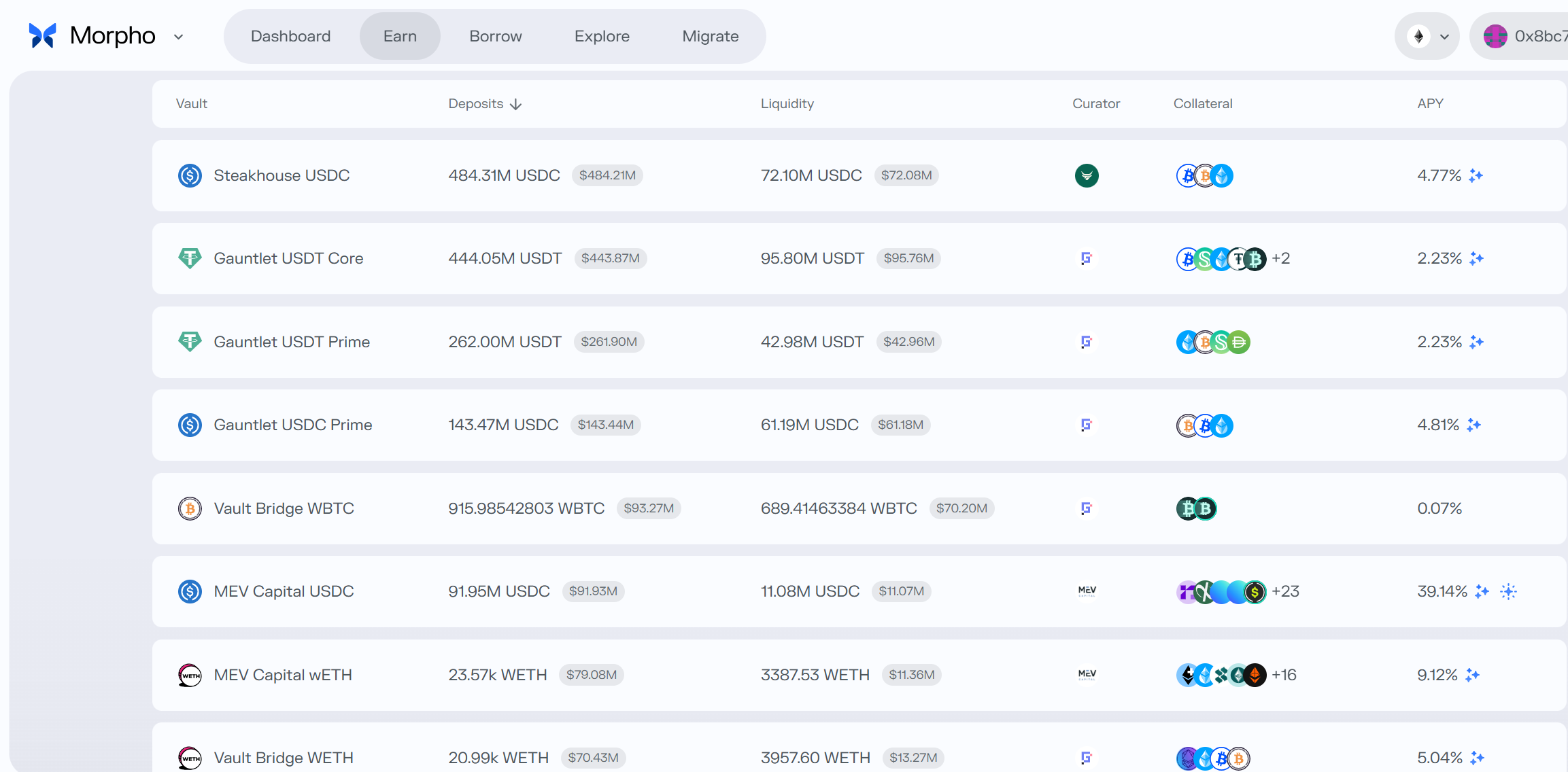This screenshot has width=1568, height=772.
Task: Click the +23 collateral count in MEV Capital USDC row
Action: pos(1285,591)
